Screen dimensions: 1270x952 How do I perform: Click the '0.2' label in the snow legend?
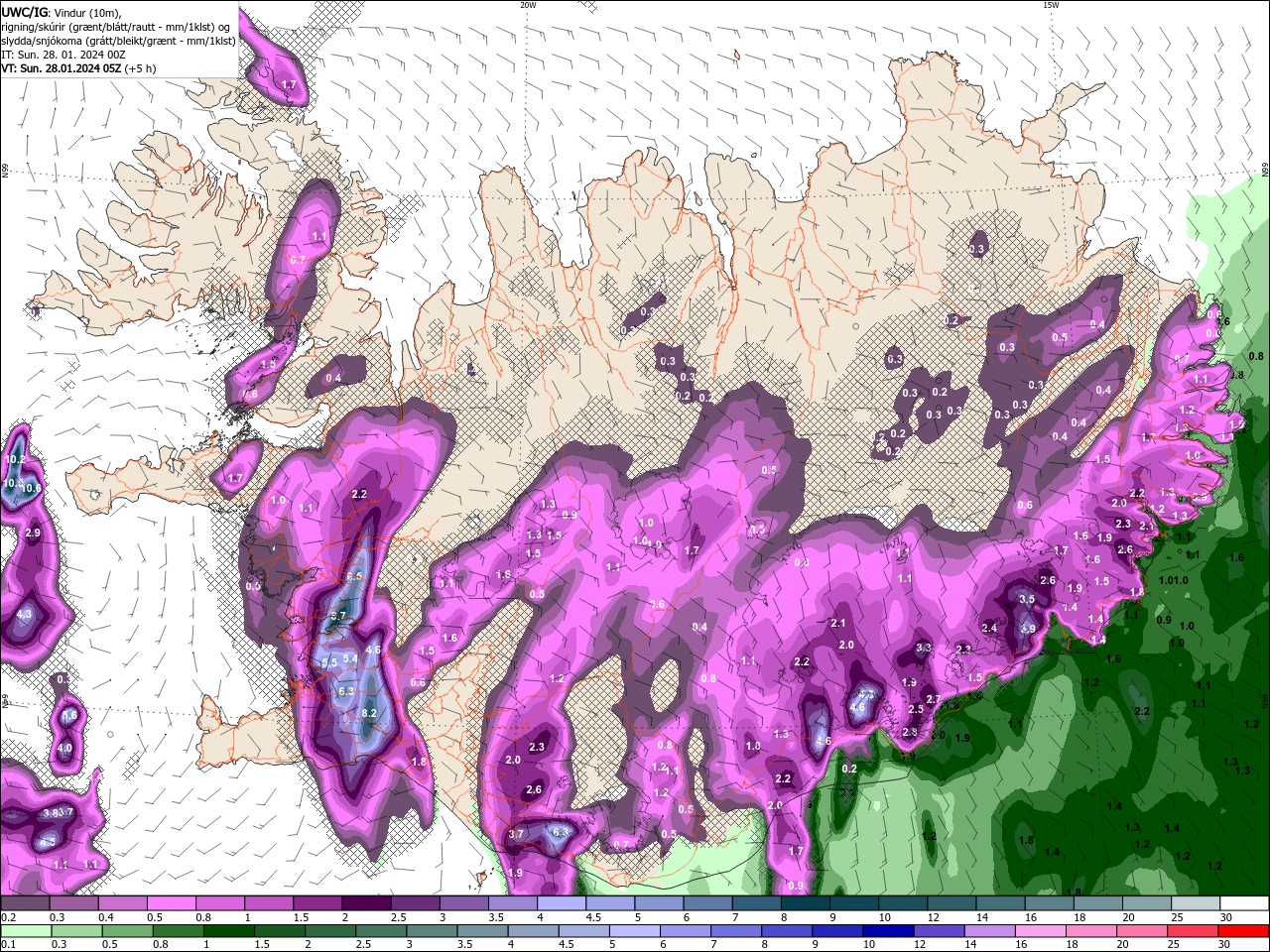pos(8,917)
